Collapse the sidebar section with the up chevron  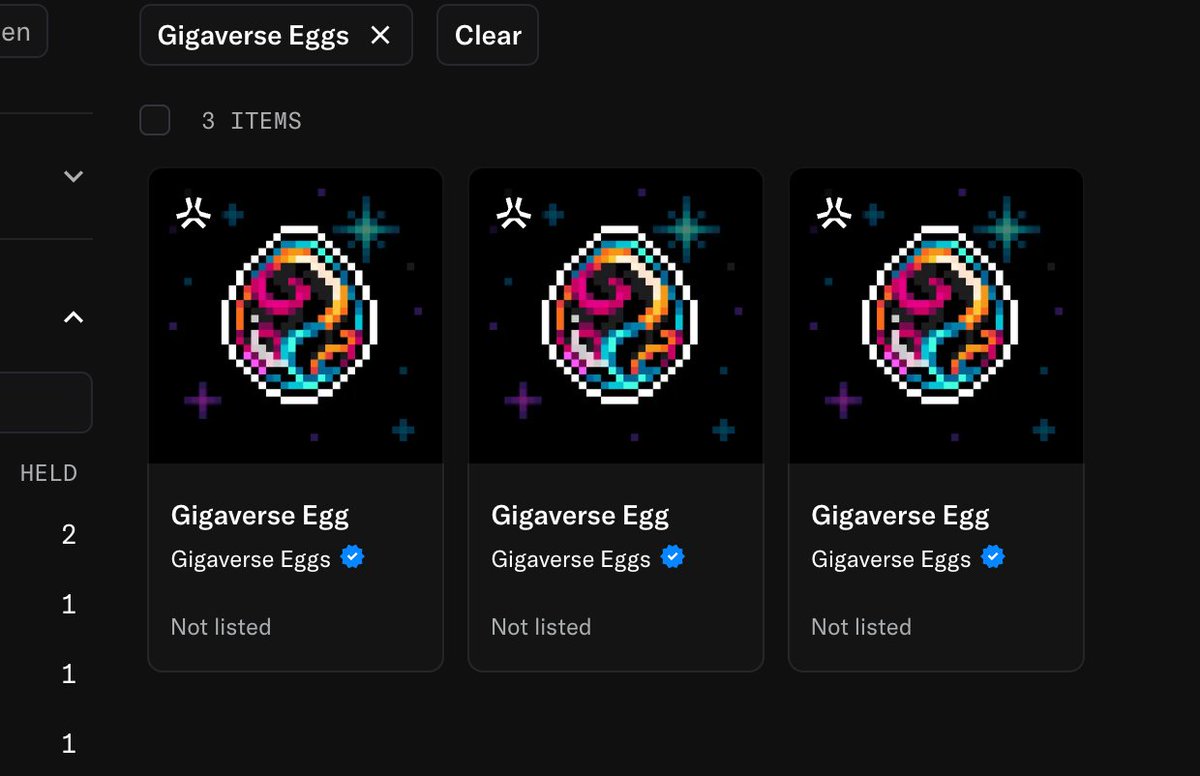(x=73, y=317)
